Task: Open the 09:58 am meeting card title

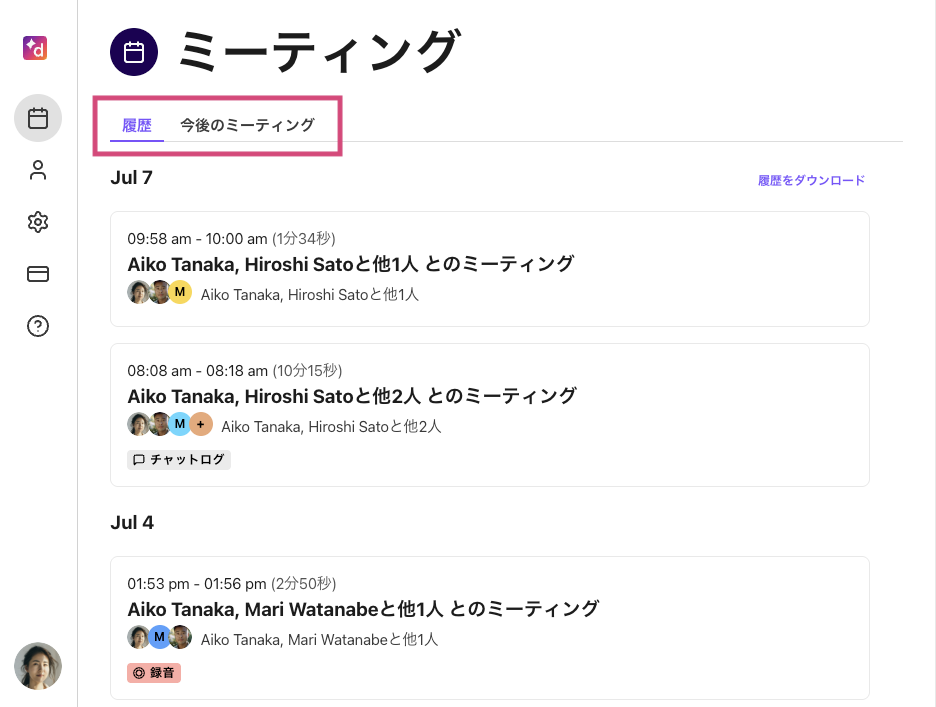Action: (350, 264)
